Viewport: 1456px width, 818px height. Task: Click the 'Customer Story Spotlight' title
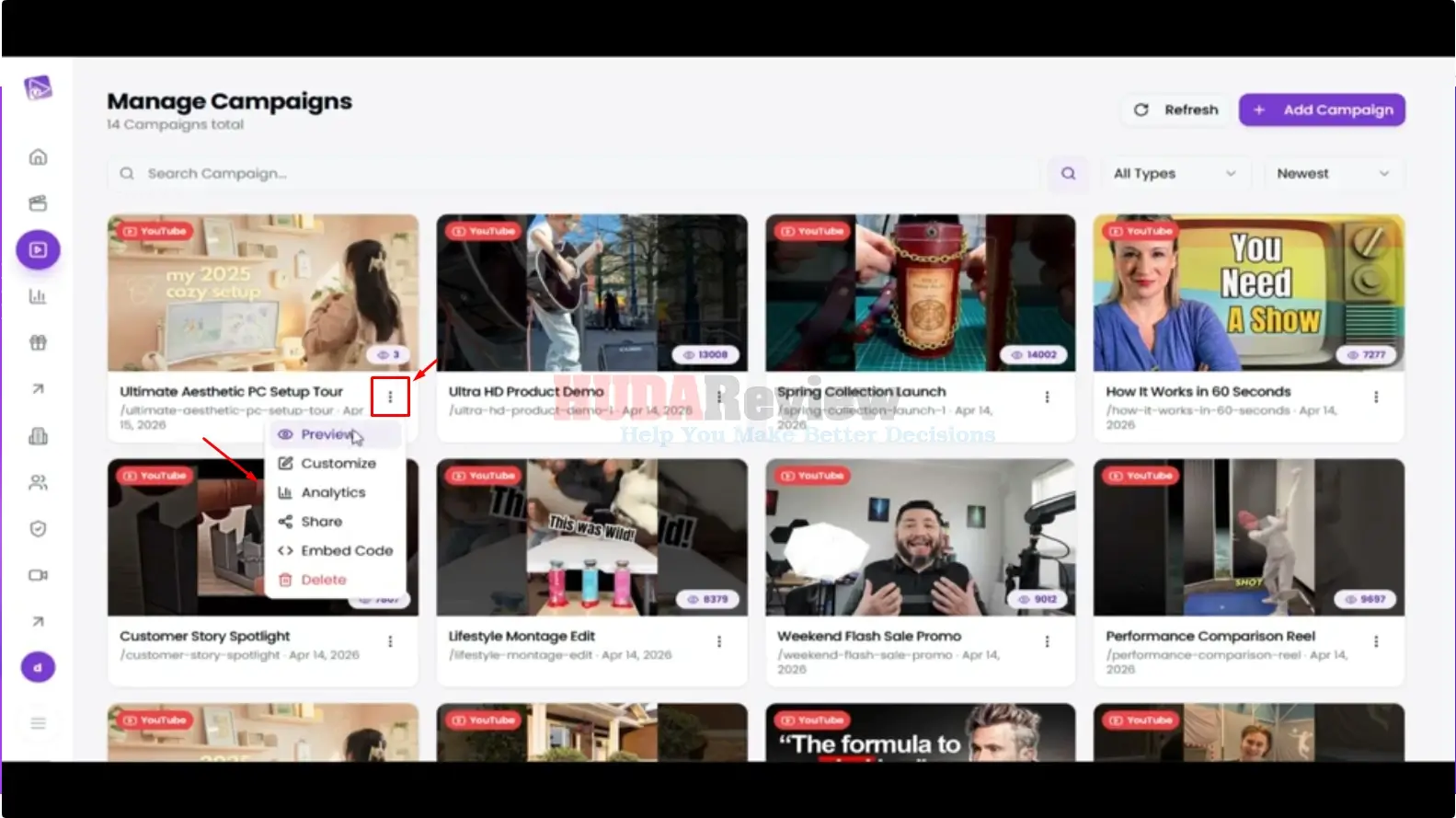click(204, 636)
